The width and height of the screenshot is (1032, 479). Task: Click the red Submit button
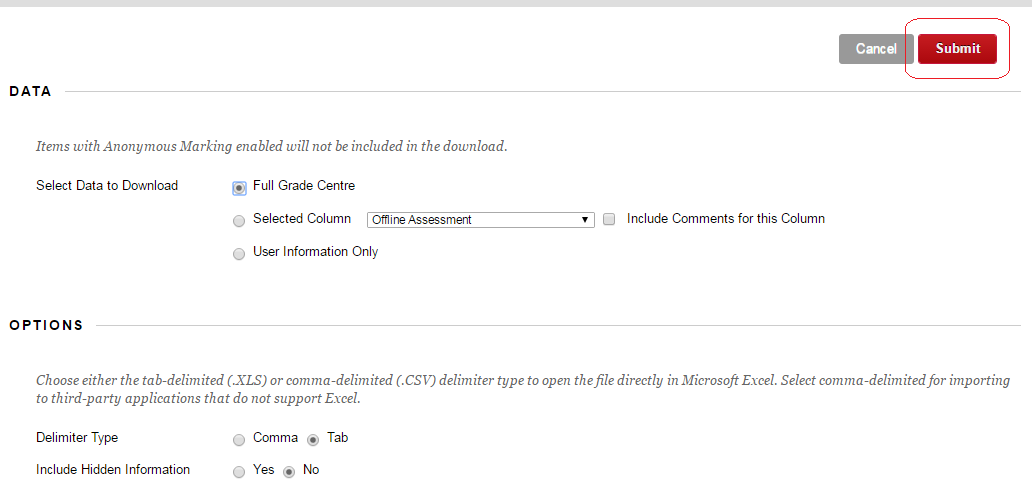point(957,49)
